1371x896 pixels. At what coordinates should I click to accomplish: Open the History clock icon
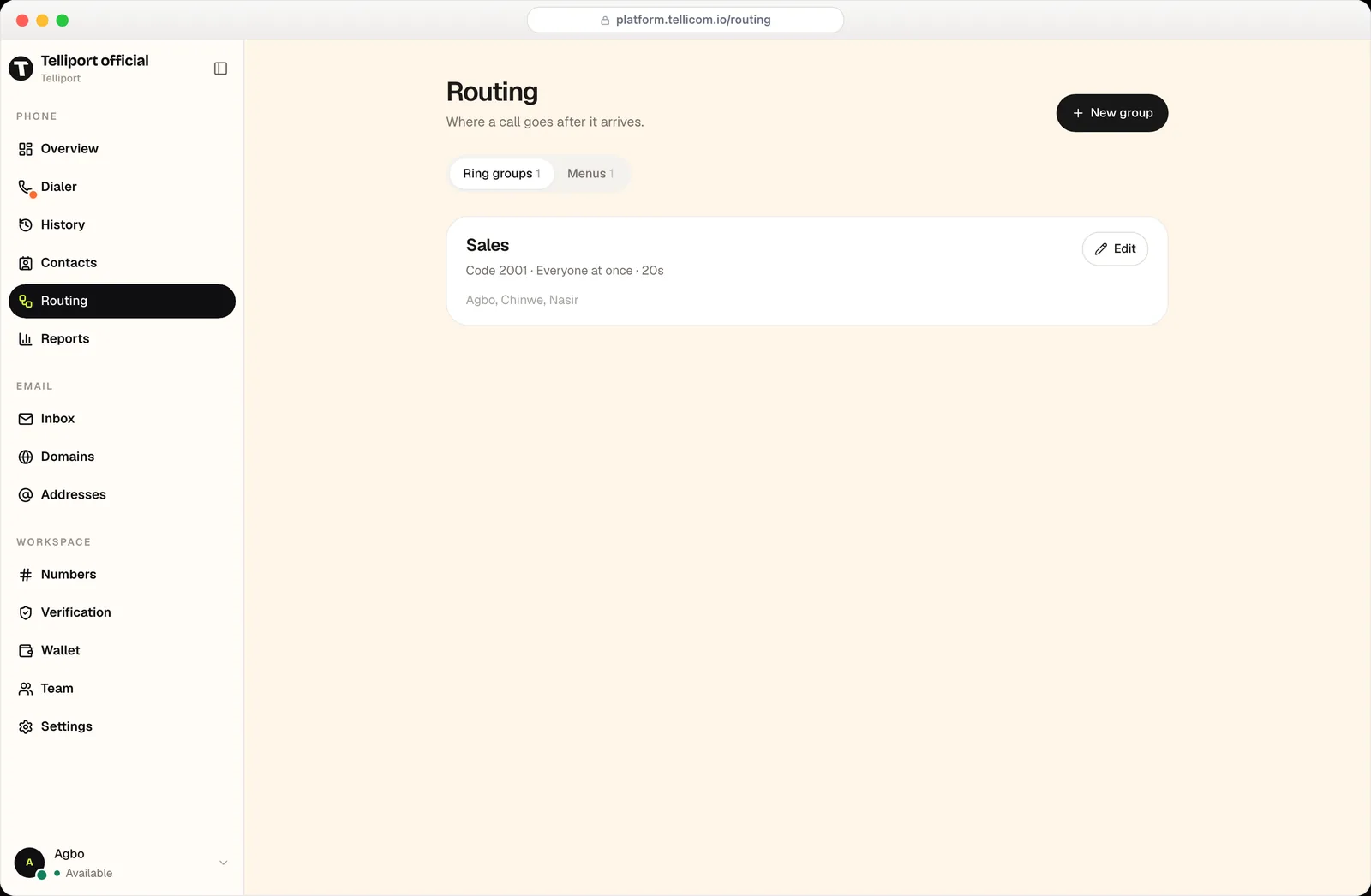pos(26,225)
